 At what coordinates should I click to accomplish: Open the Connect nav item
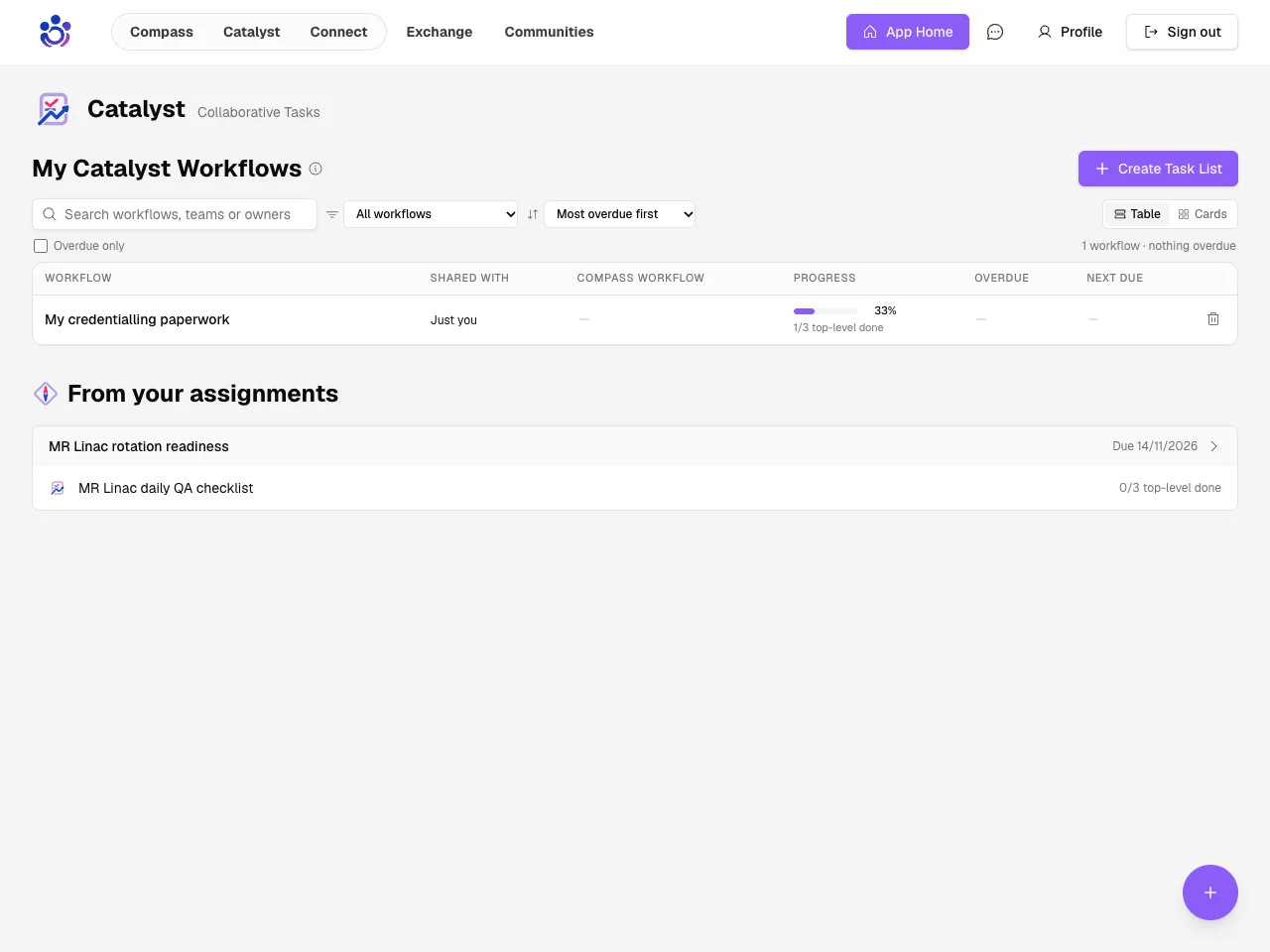click(x=338, y=32)
